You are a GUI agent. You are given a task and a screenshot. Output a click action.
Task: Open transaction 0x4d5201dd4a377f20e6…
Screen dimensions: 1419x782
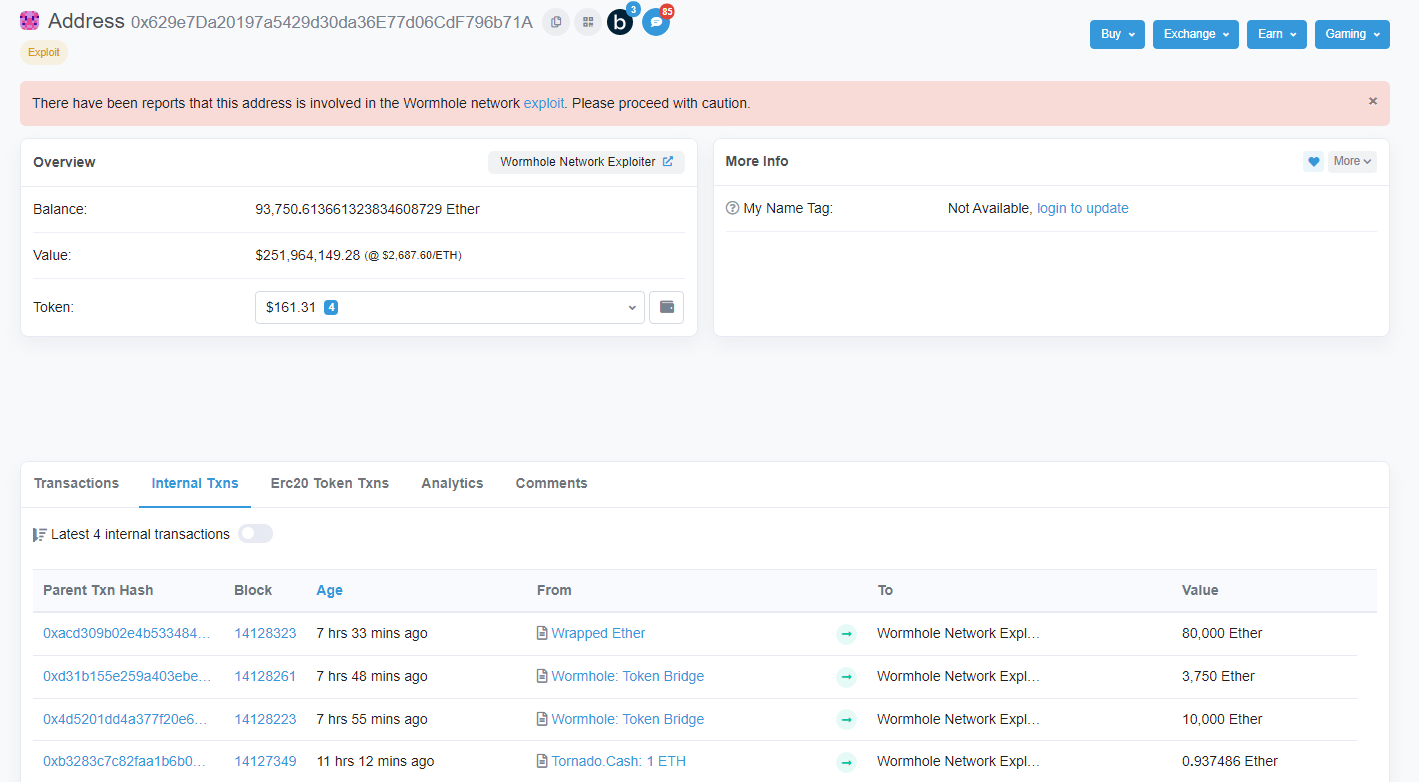[127, 719]
